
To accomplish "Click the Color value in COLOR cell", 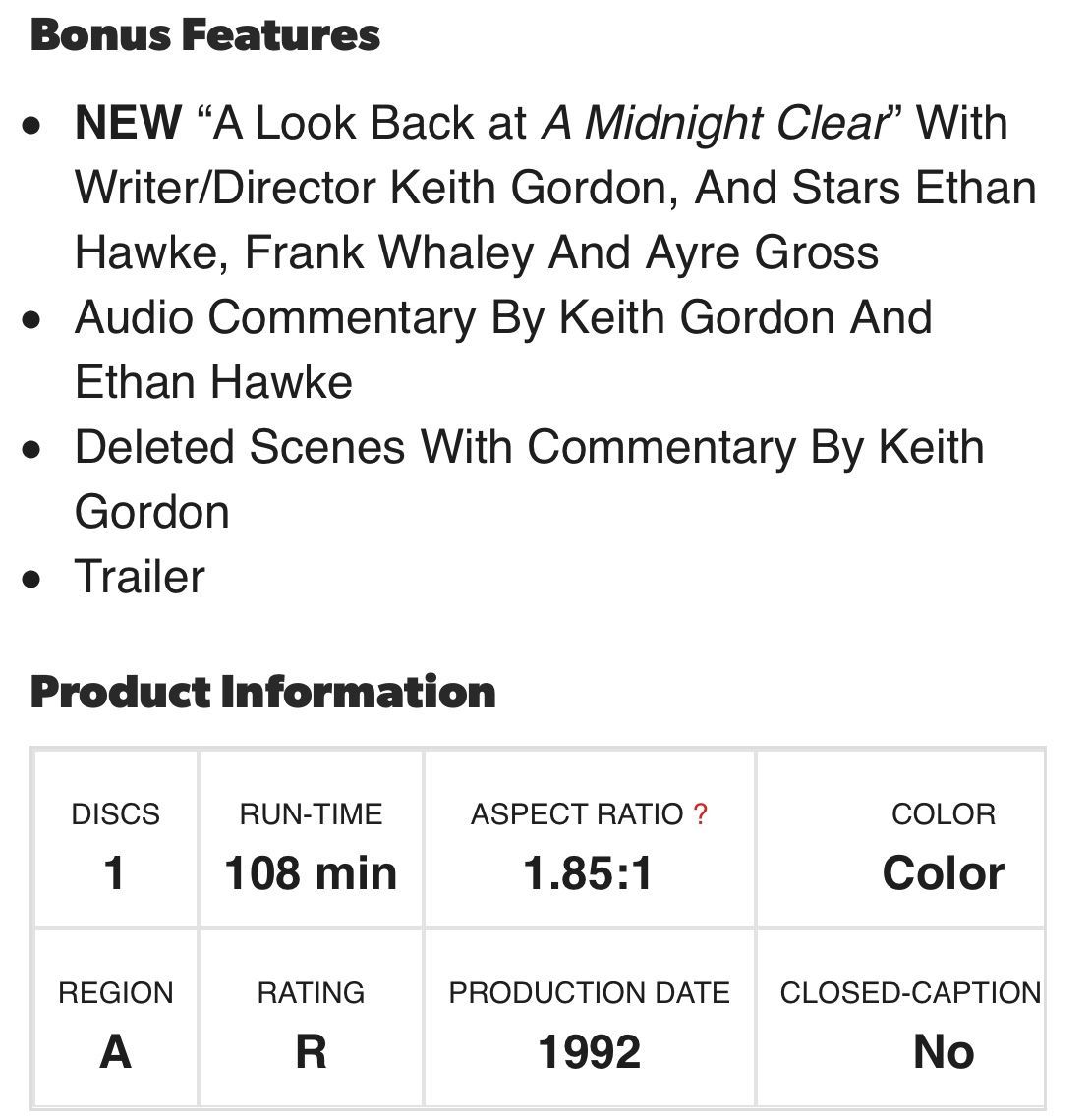I will (944, 872).
